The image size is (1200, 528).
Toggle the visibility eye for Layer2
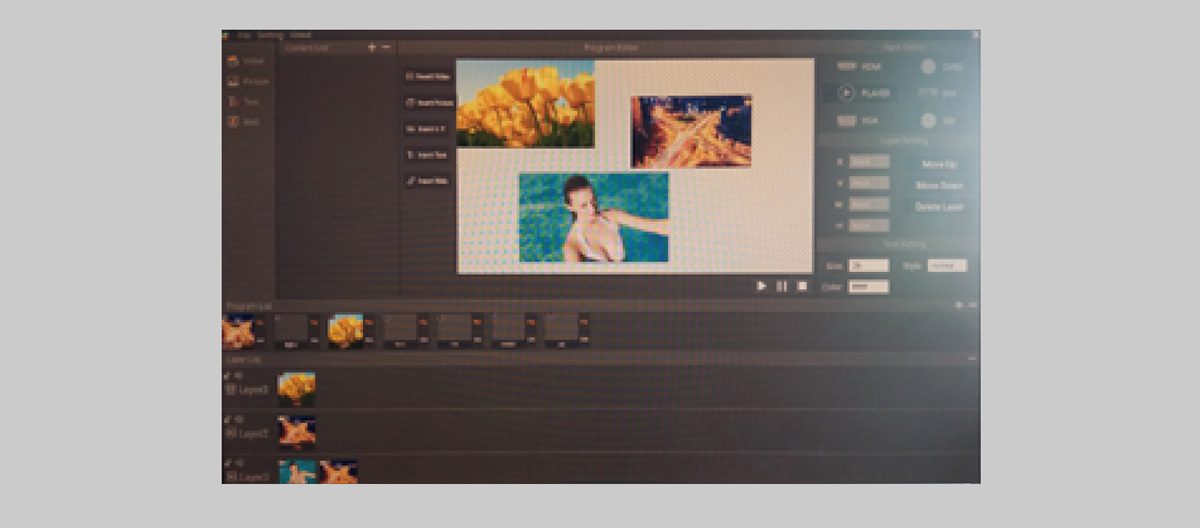238,421
